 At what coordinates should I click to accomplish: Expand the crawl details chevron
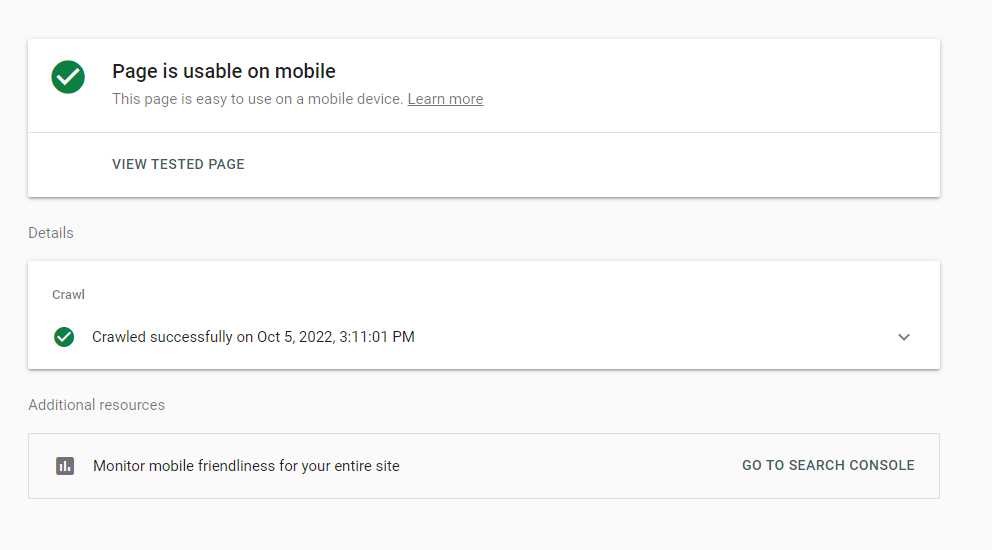(903, 337)
